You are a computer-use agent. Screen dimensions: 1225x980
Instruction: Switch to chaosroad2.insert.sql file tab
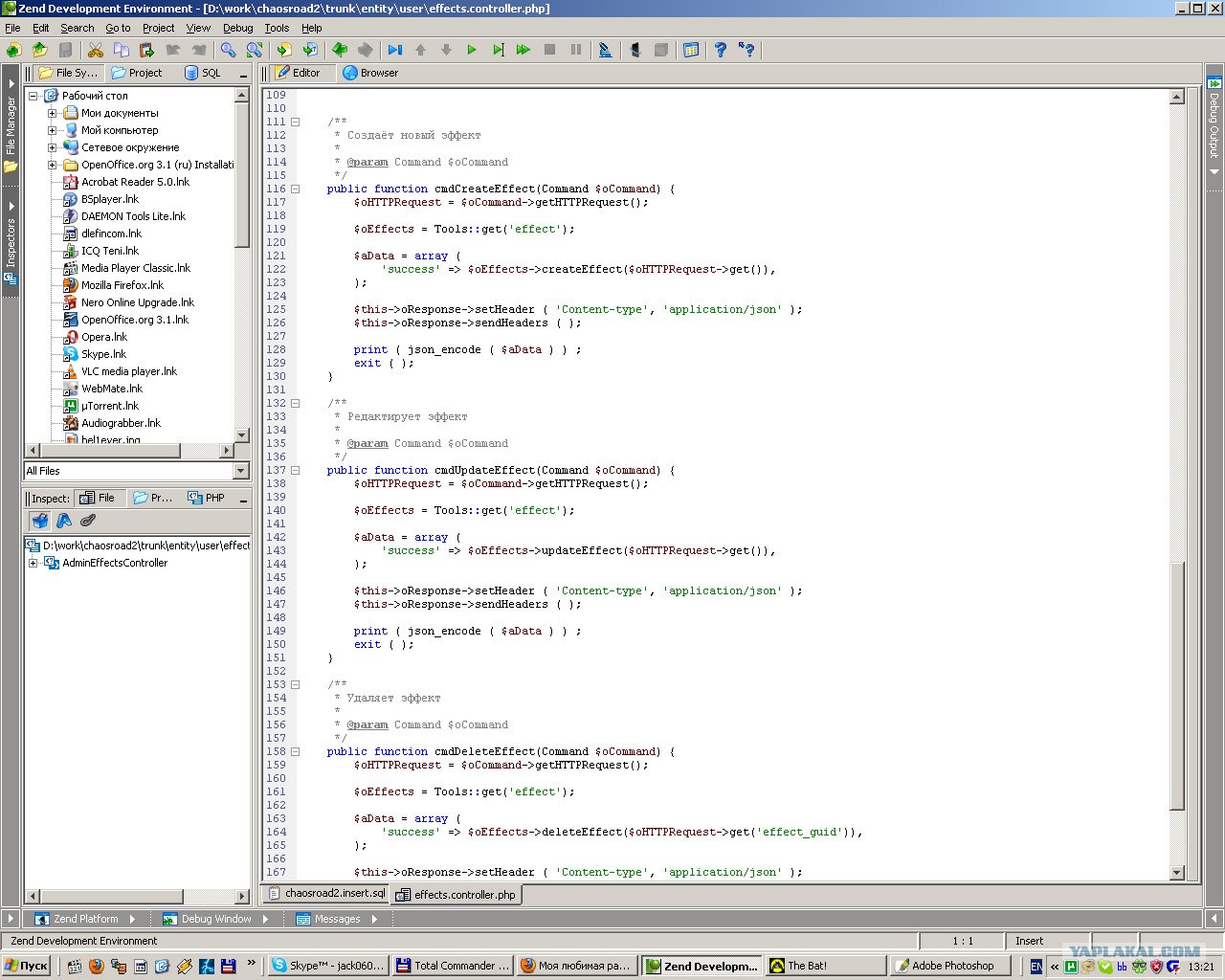326,894
